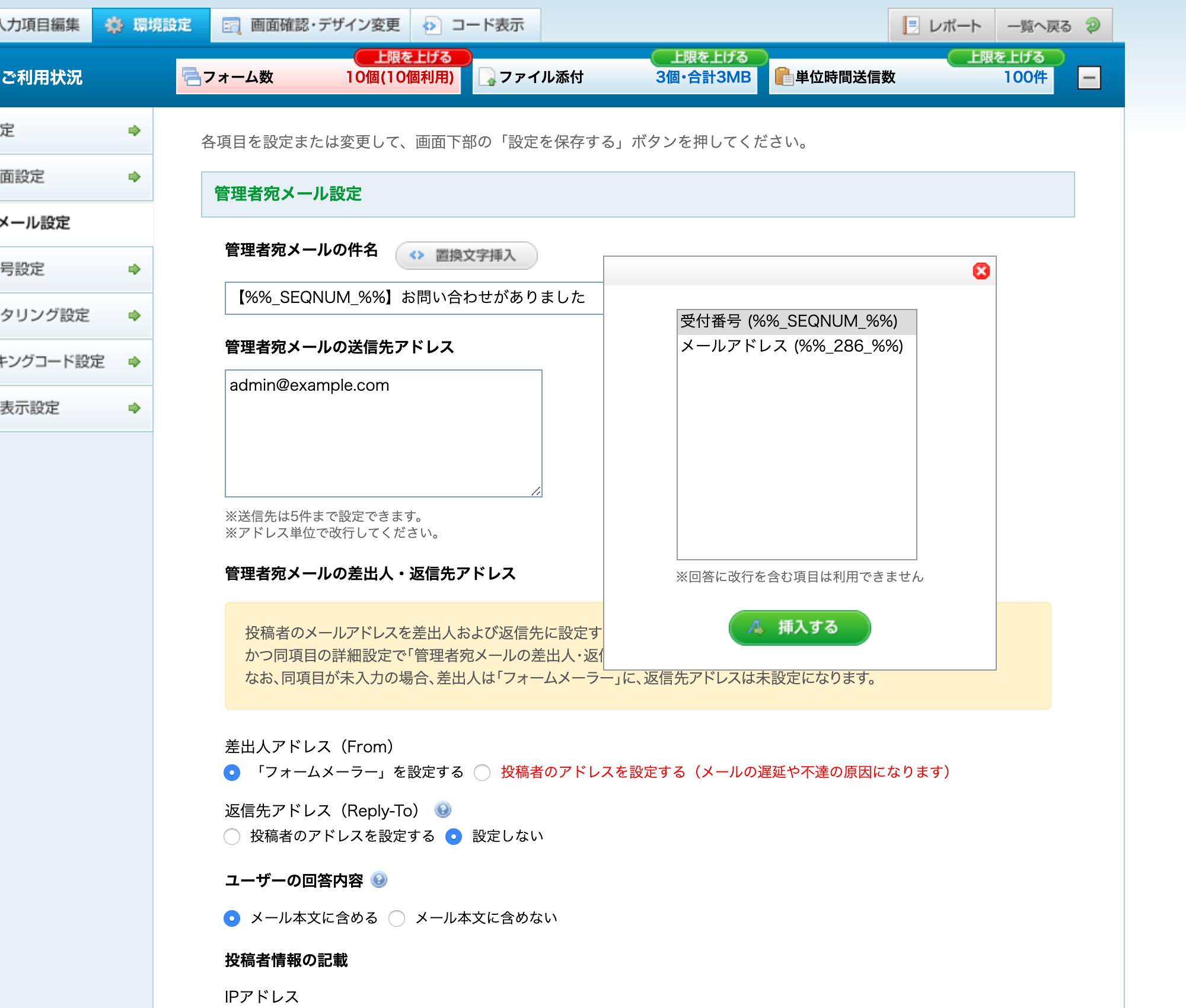Image resolution: width=1186 pixels, height=1008 pixels.
Task: Select メール本文に含める radio
Action: (x=232, y=918)
